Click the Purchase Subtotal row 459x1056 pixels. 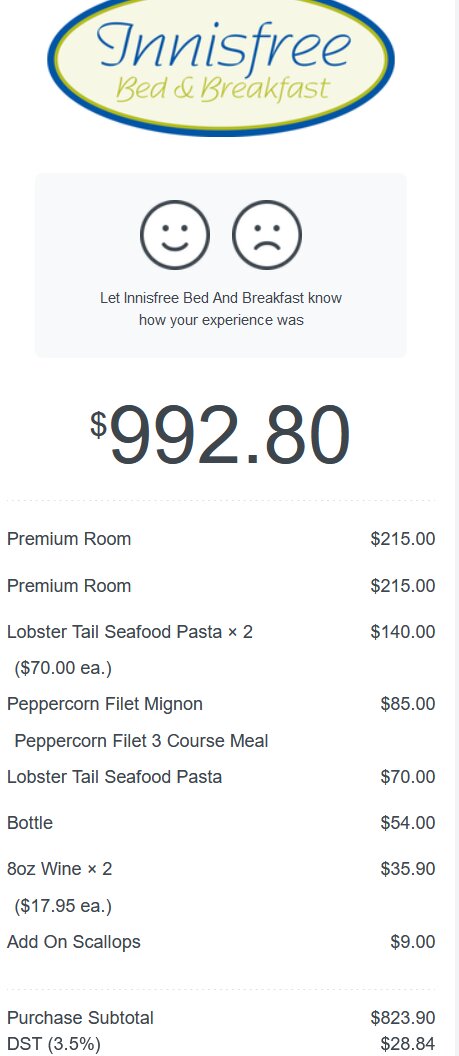221,1018
